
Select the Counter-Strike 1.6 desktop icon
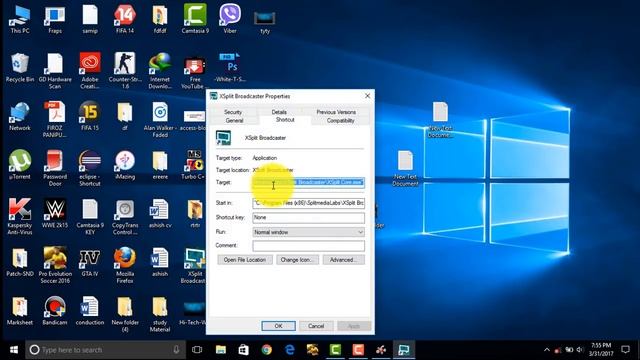pyautogui.click(x=125, y=70)
